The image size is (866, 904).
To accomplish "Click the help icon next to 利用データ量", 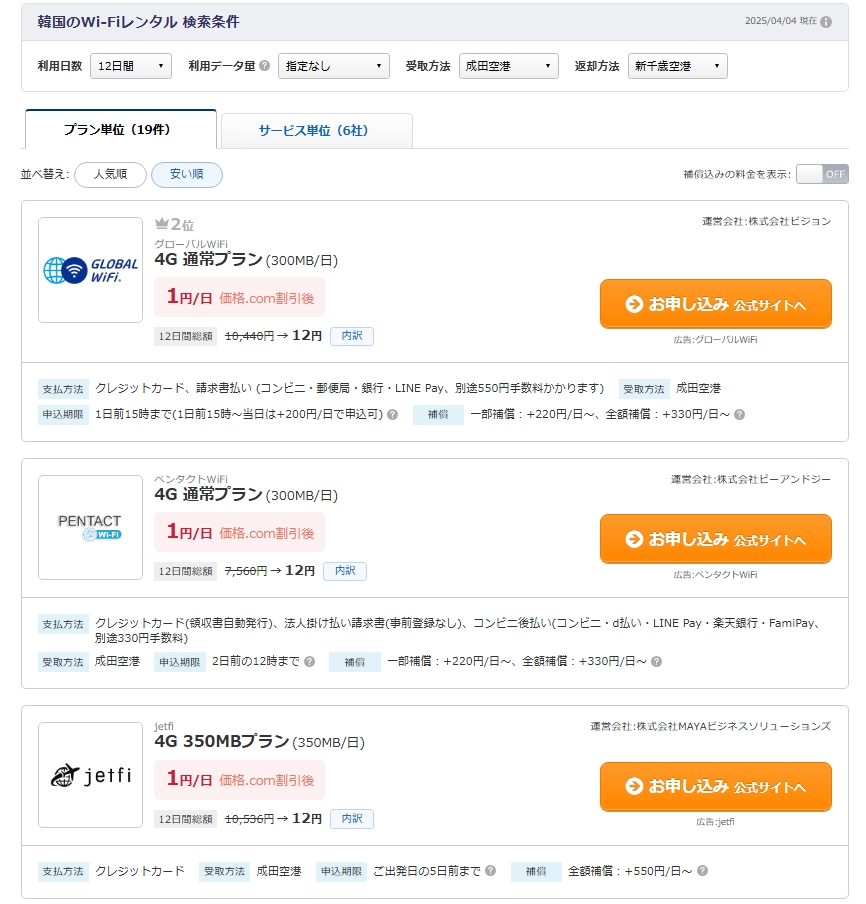I will pos(265,66).
